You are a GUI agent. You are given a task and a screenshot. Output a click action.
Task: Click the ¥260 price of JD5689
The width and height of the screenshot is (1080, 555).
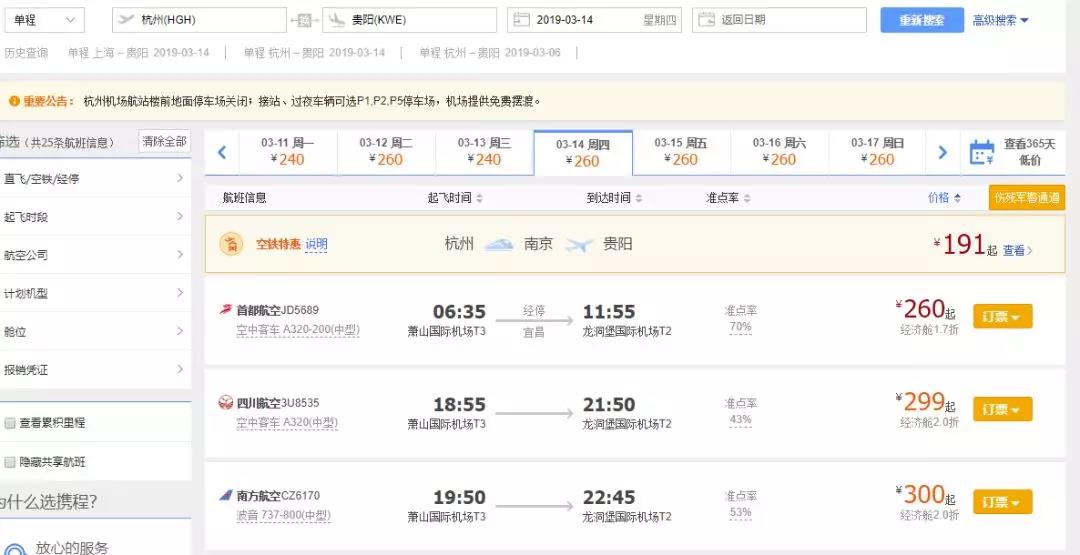coord(925,309)
